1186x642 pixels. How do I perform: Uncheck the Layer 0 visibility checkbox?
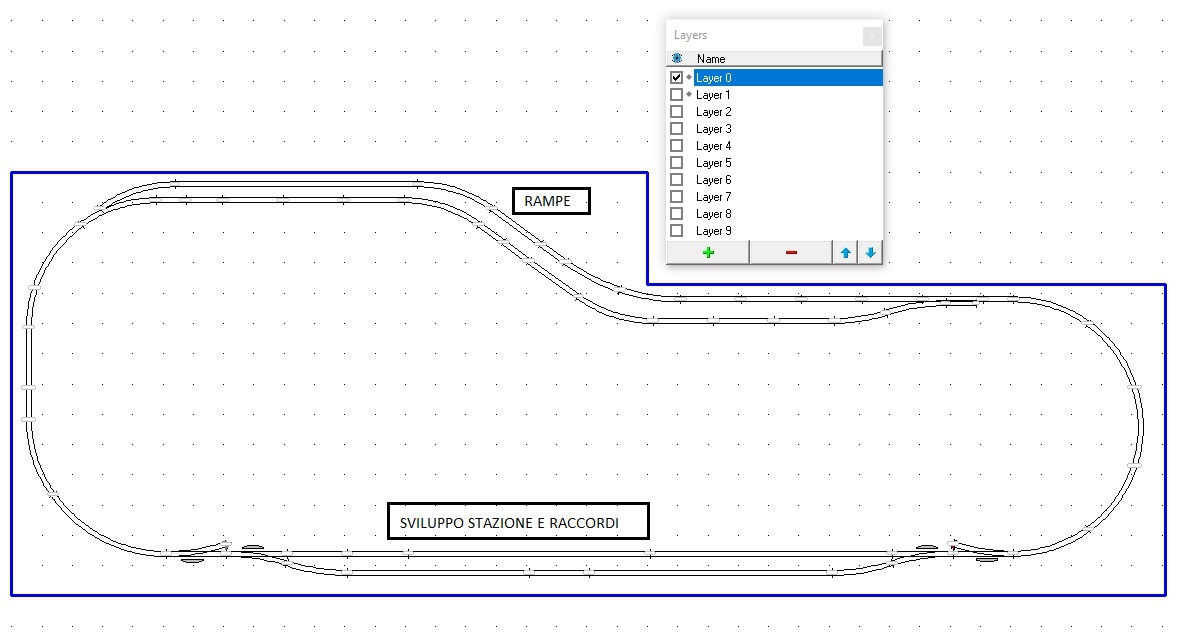click(677, 78)
